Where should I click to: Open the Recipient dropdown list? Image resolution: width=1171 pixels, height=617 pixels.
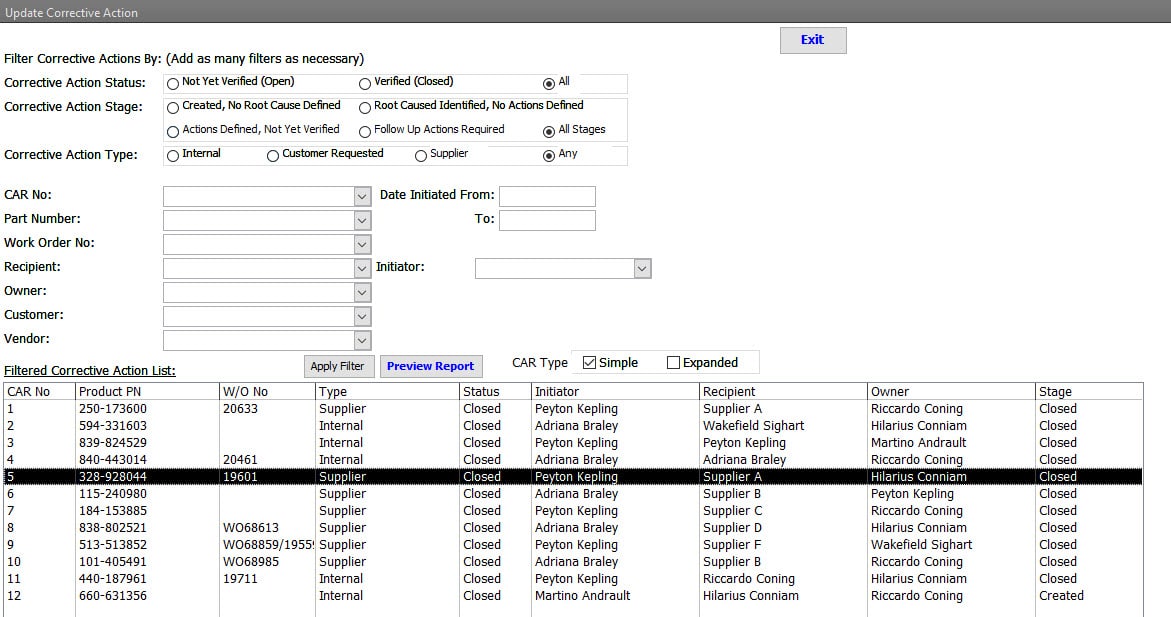[362, 268]
